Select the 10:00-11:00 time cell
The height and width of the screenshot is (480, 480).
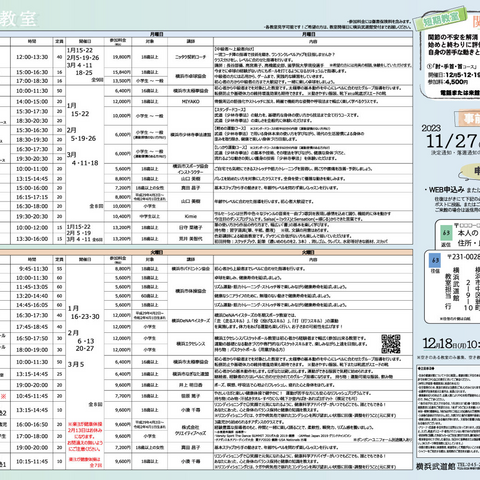pyautogui.click(x=32, y=169)
